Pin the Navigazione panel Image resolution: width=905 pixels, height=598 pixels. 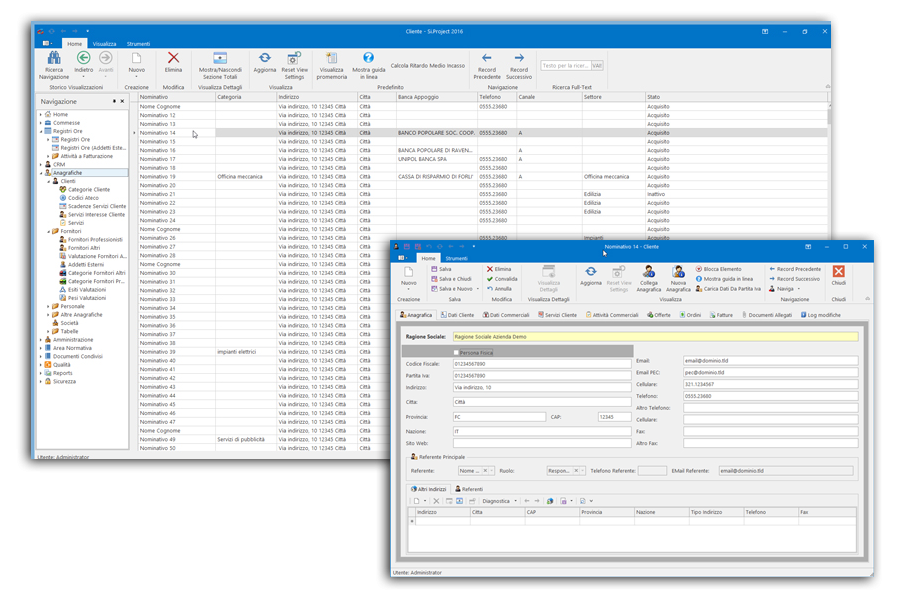click(x=114, y=101)
